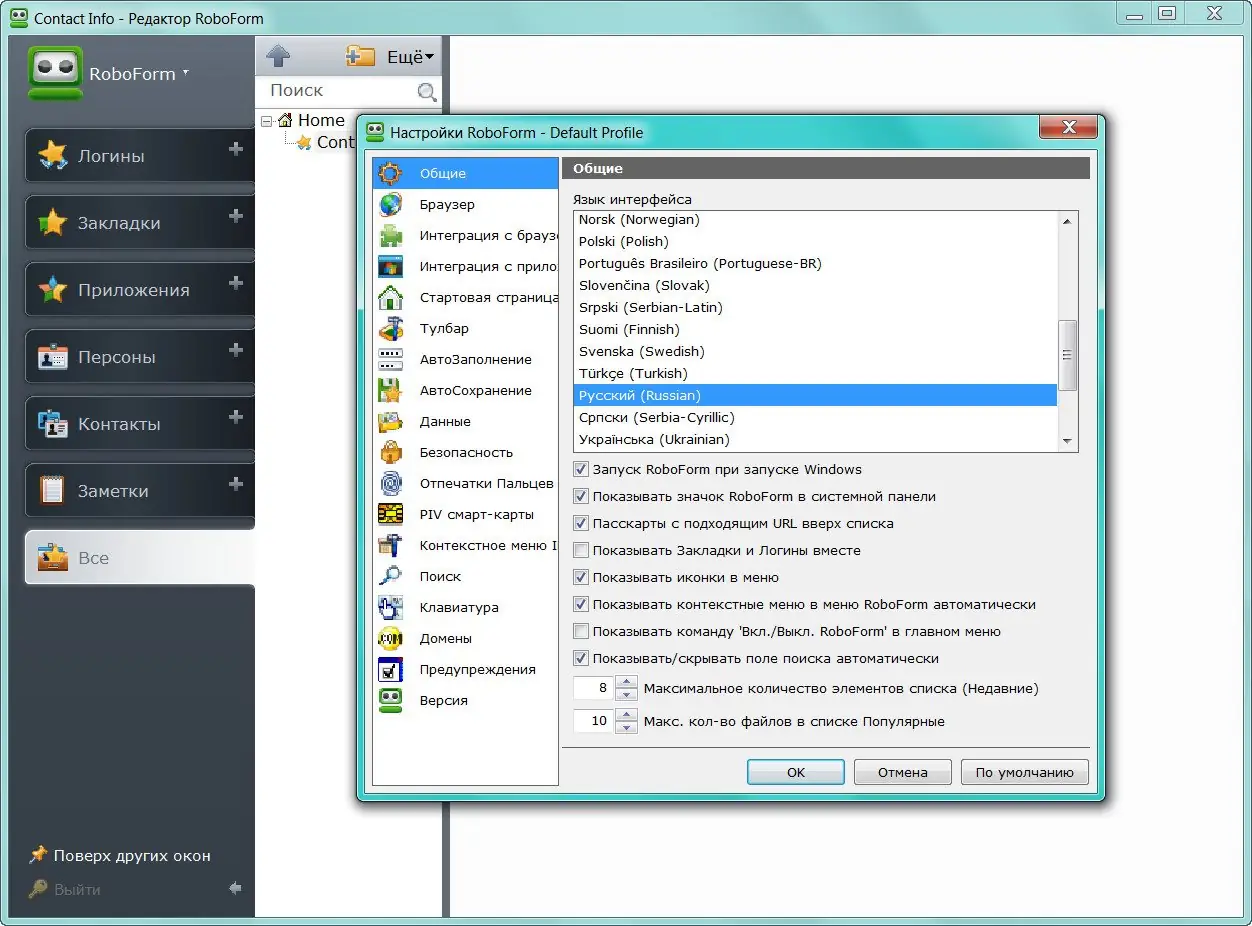
Task: Open the Домены .COM icon
Action: (390, 638)
